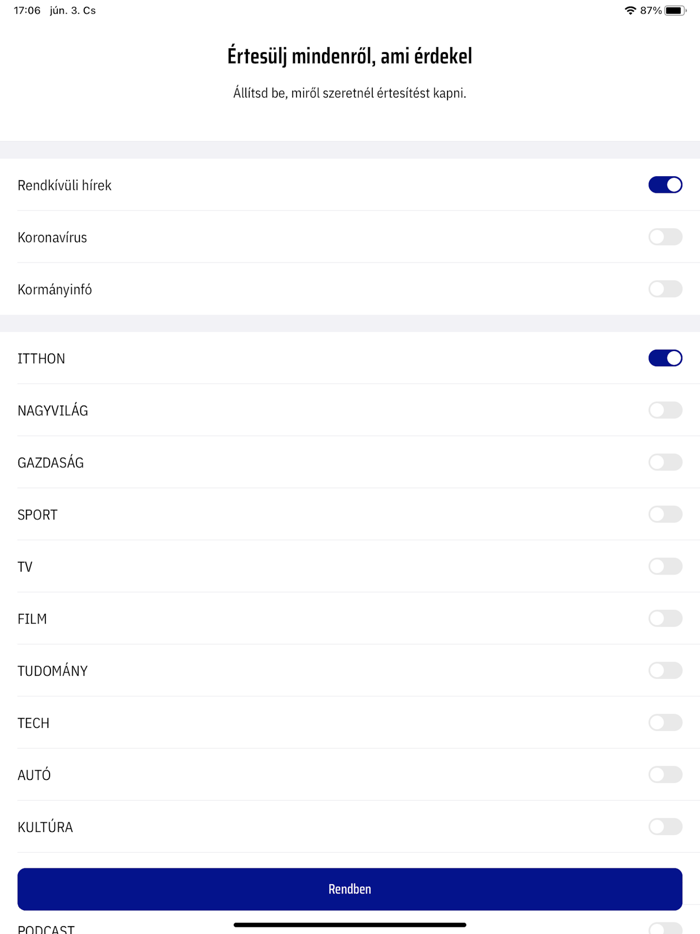Screen dimensions: 700x934
Task: Tap the battery icon in status bar
Action: pos(675,11)
